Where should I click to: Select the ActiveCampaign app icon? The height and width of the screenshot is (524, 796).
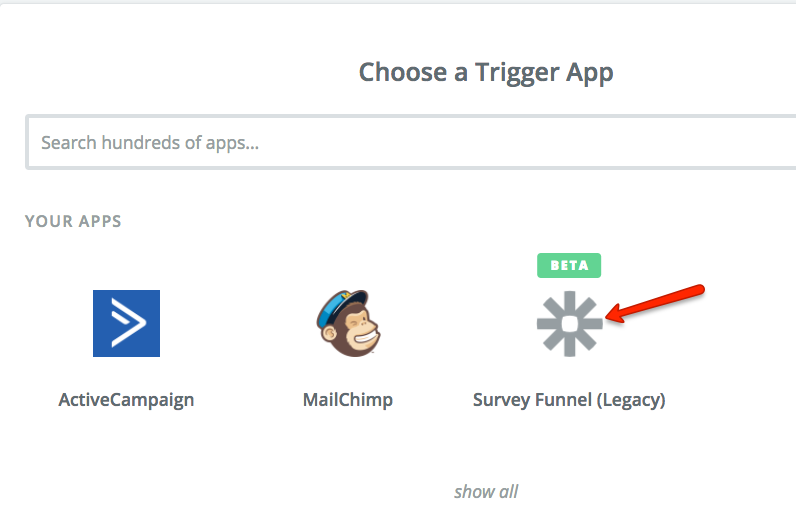tap(126, 323)
